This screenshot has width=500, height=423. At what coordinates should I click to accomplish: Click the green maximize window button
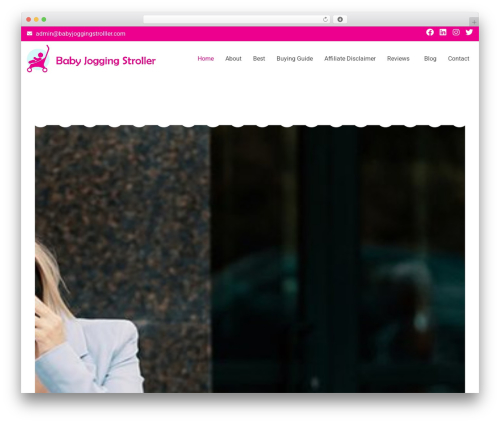[x=44, y=19]
